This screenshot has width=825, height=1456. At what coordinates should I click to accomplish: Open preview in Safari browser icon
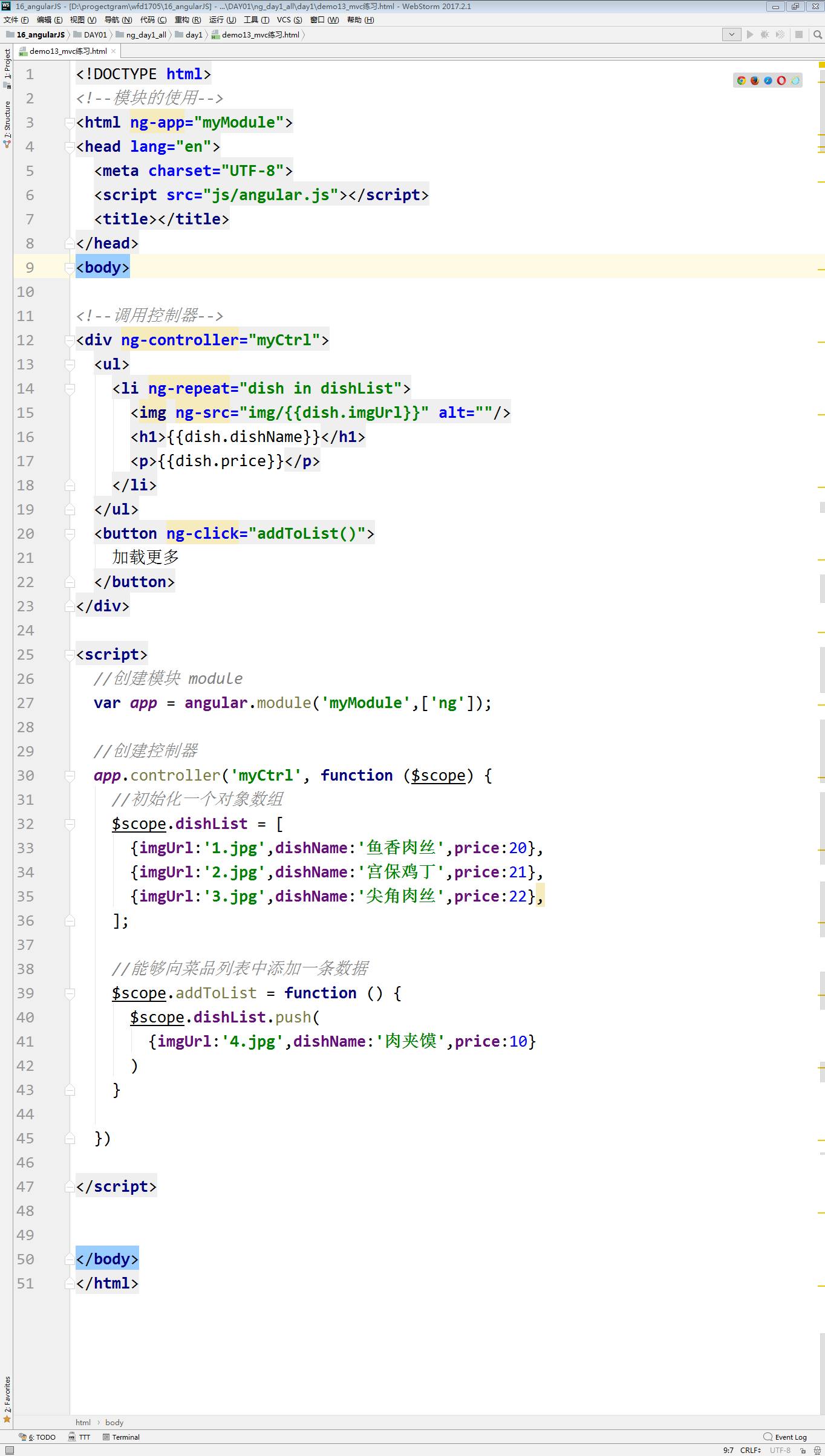[x=768, y=80]
